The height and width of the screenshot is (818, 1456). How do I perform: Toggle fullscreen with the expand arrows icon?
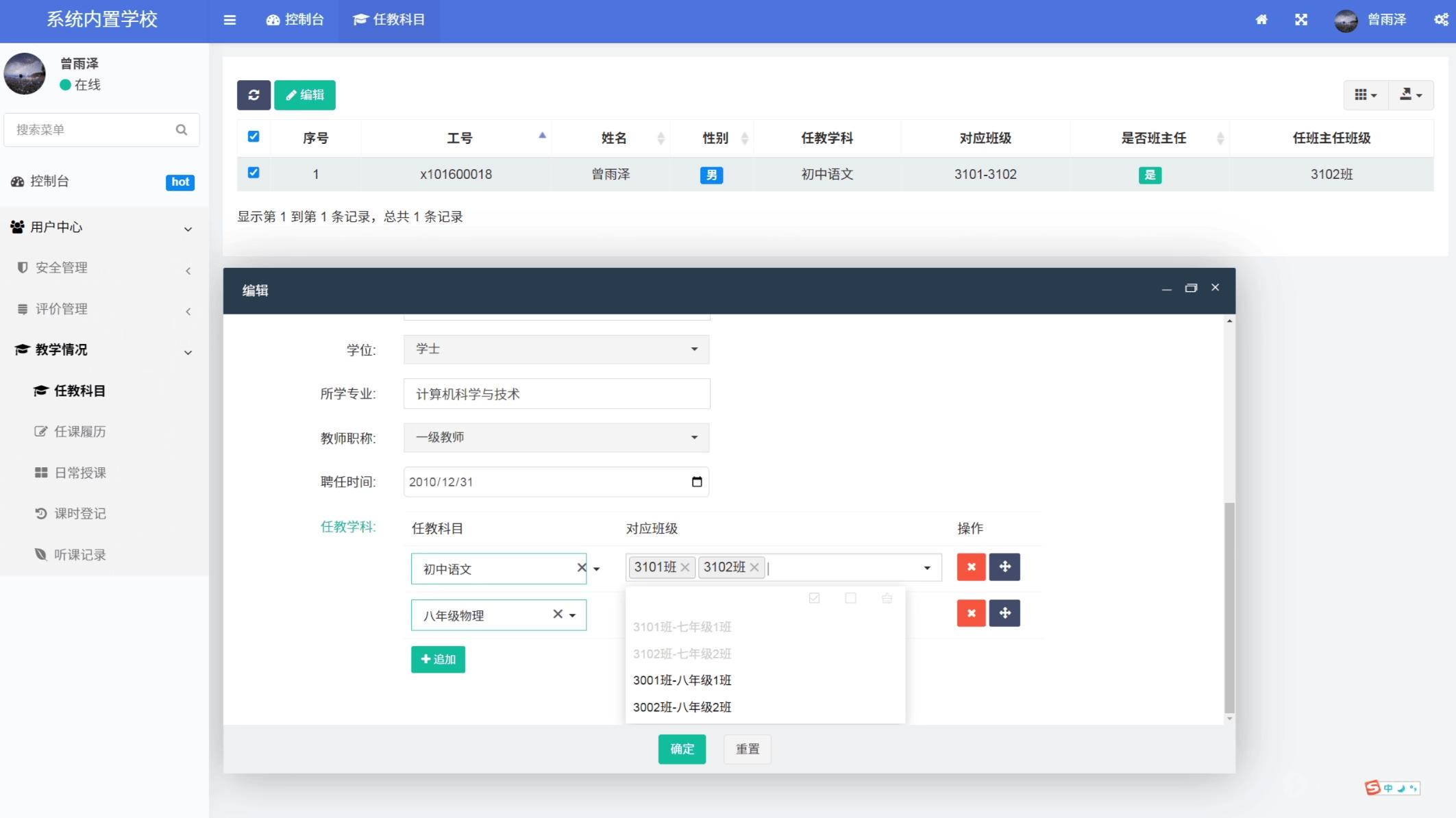point(1301,20)
